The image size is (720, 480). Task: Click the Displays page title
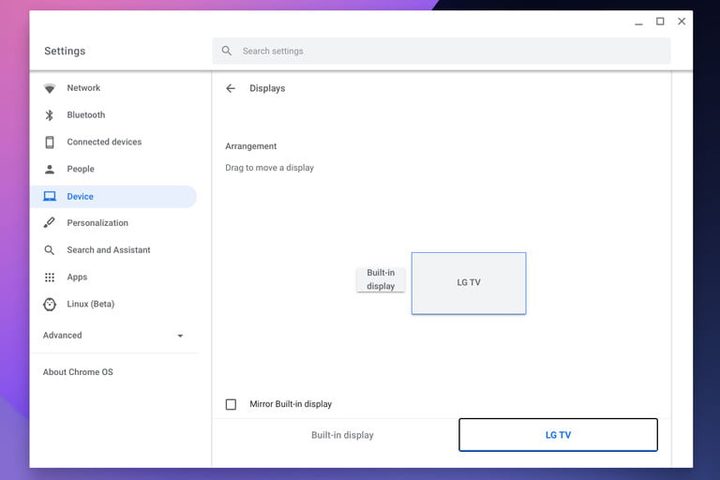pos(267,88)
